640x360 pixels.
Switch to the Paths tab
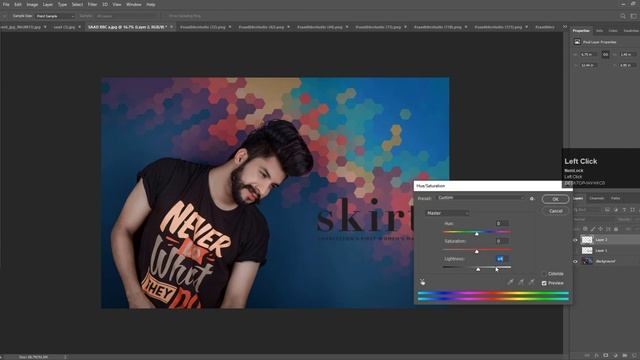click(x=616, y=198)
